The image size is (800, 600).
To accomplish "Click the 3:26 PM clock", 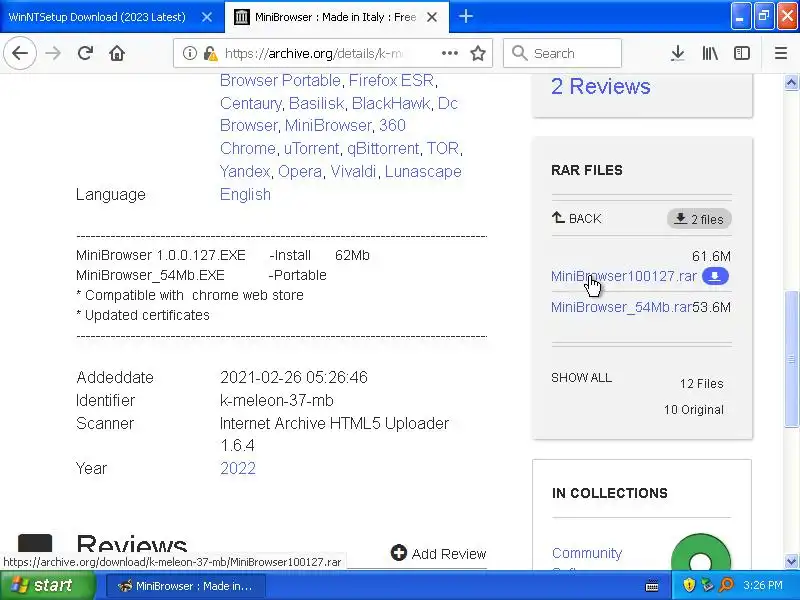I will point(763,585).
